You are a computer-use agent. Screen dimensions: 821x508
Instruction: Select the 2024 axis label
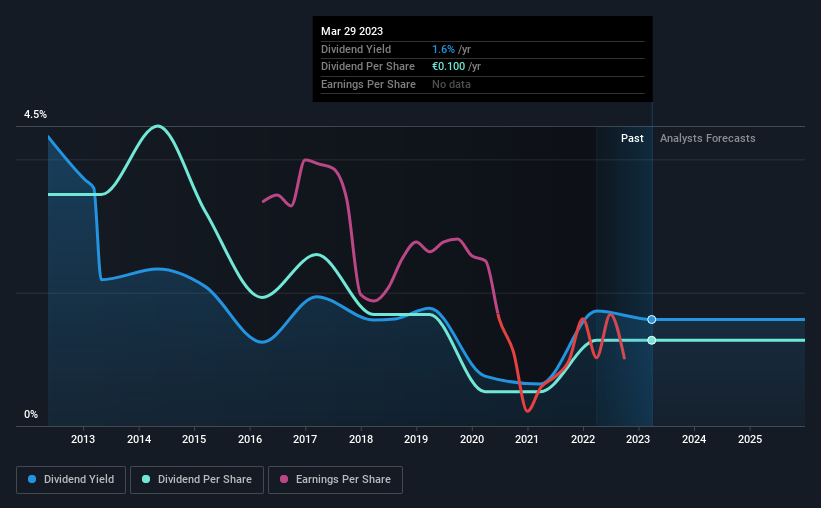(x=694, y=439)
